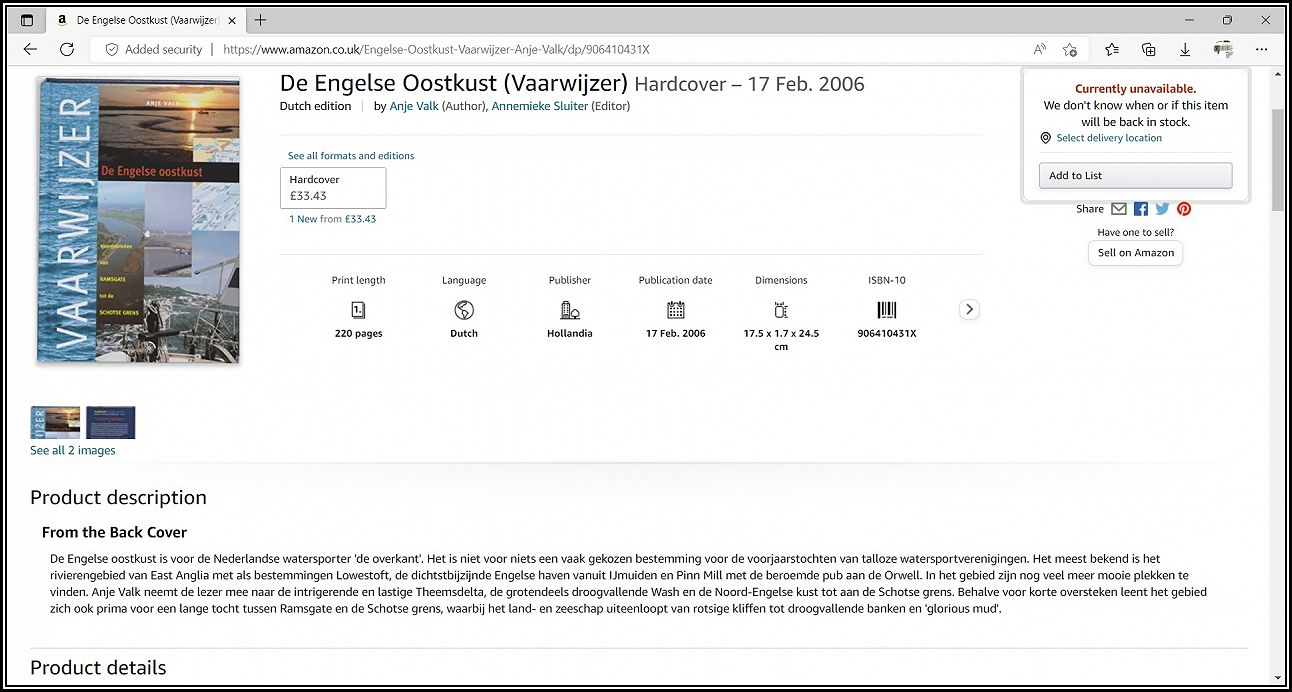1292x692 pixels.
Task: Open Settings and more menu
Action: 1262,49
